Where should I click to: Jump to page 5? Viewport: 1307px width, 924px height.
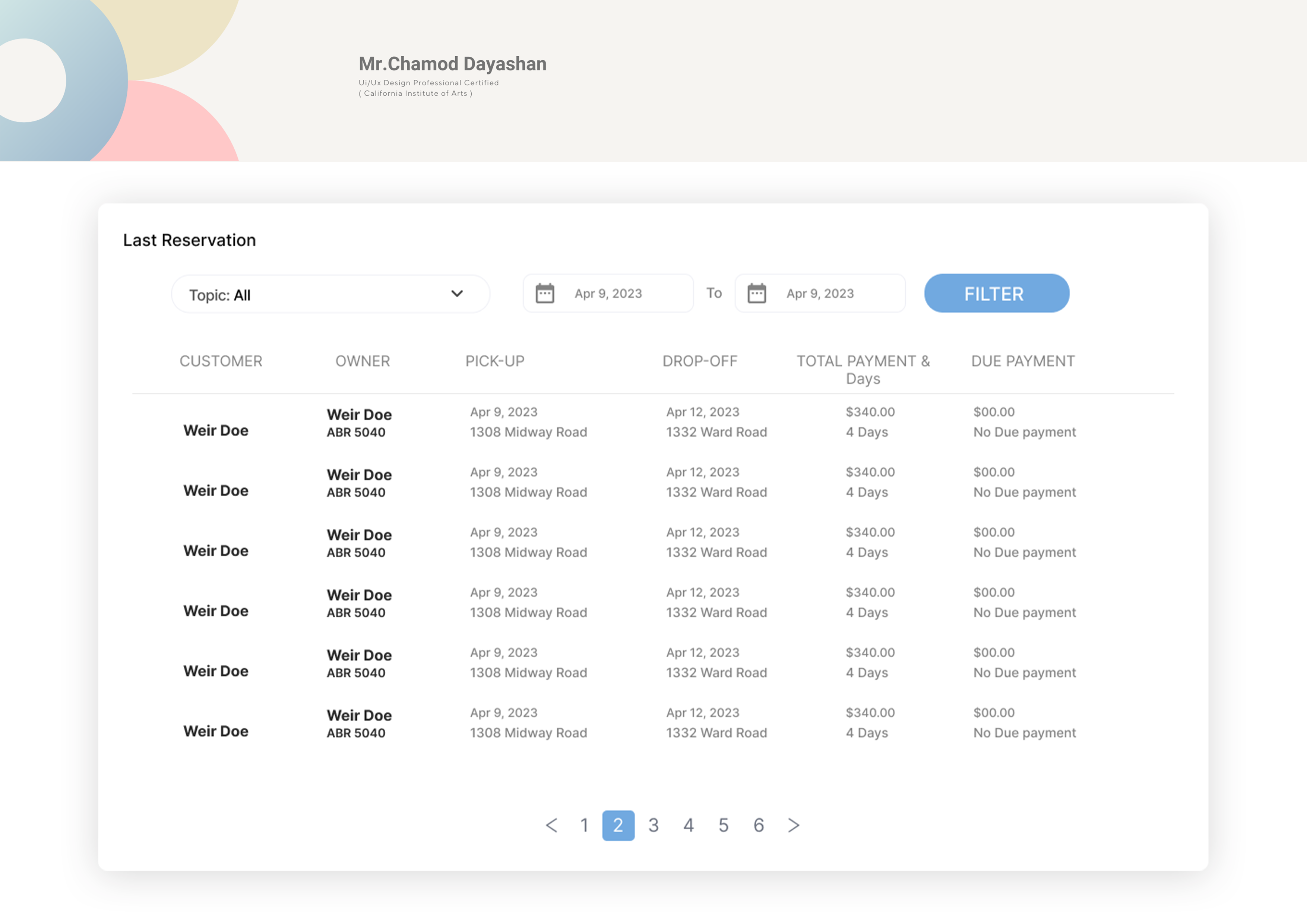[x=724, y=825]
